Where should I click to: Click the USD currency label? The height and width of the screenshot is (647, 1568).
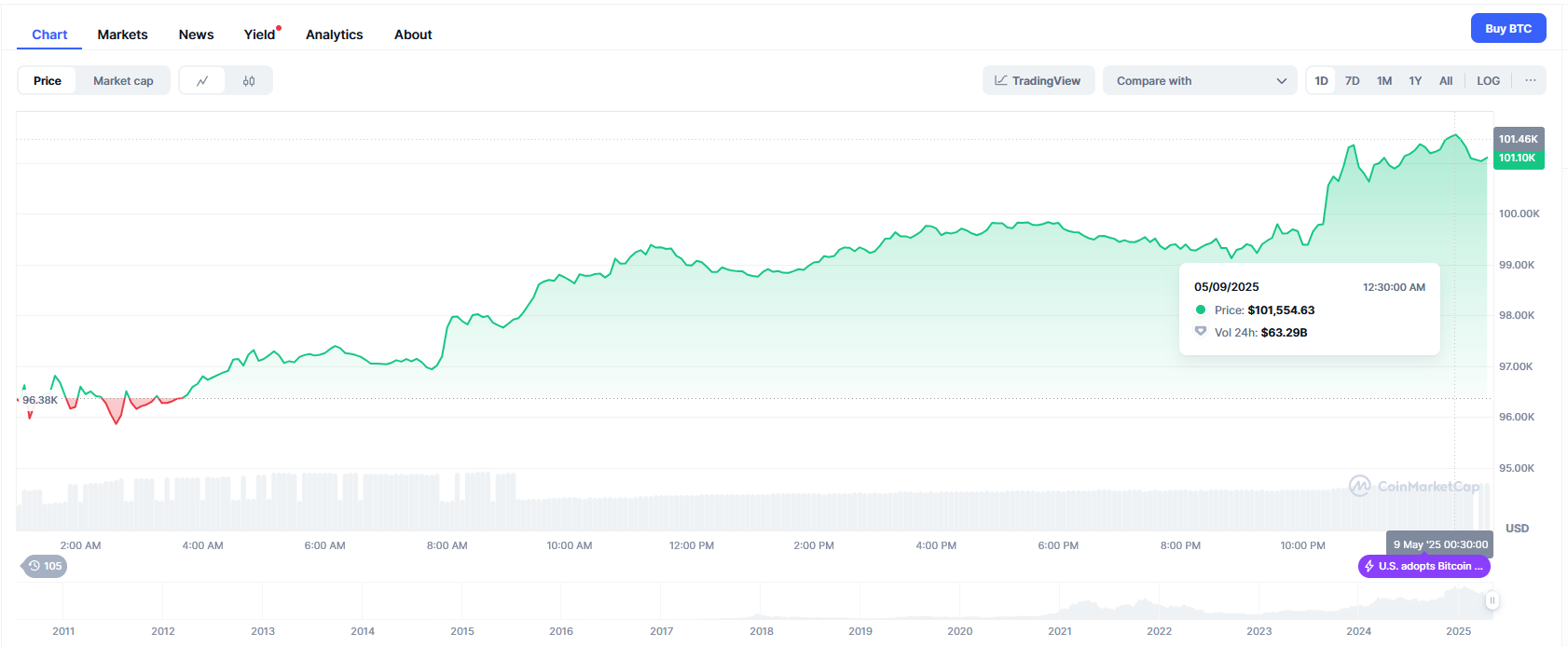1517,529
